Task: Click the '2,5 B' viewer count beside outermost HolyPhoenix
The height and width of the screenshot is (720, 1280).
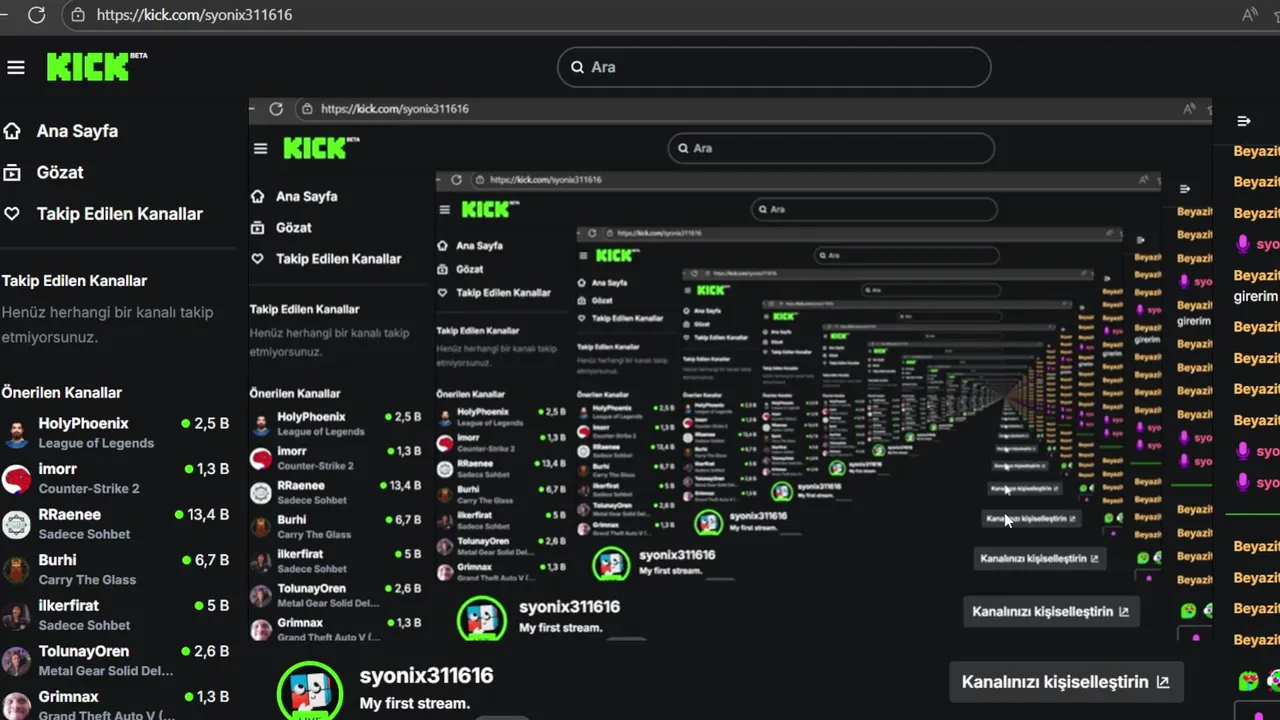Action: tap(211, 424)
